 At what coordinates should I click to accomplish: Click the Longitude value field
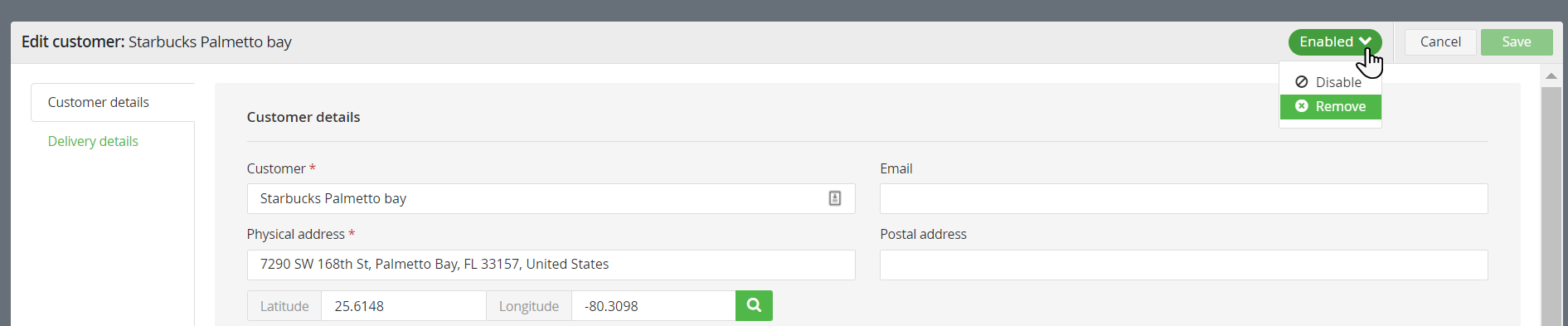click(653, 306)
